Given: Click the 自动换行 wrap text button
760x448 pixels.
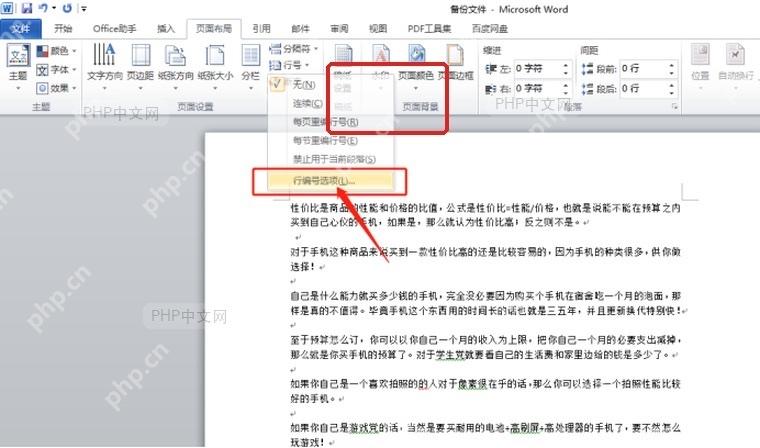Looking at the screenshot, I should pos(735,67).
